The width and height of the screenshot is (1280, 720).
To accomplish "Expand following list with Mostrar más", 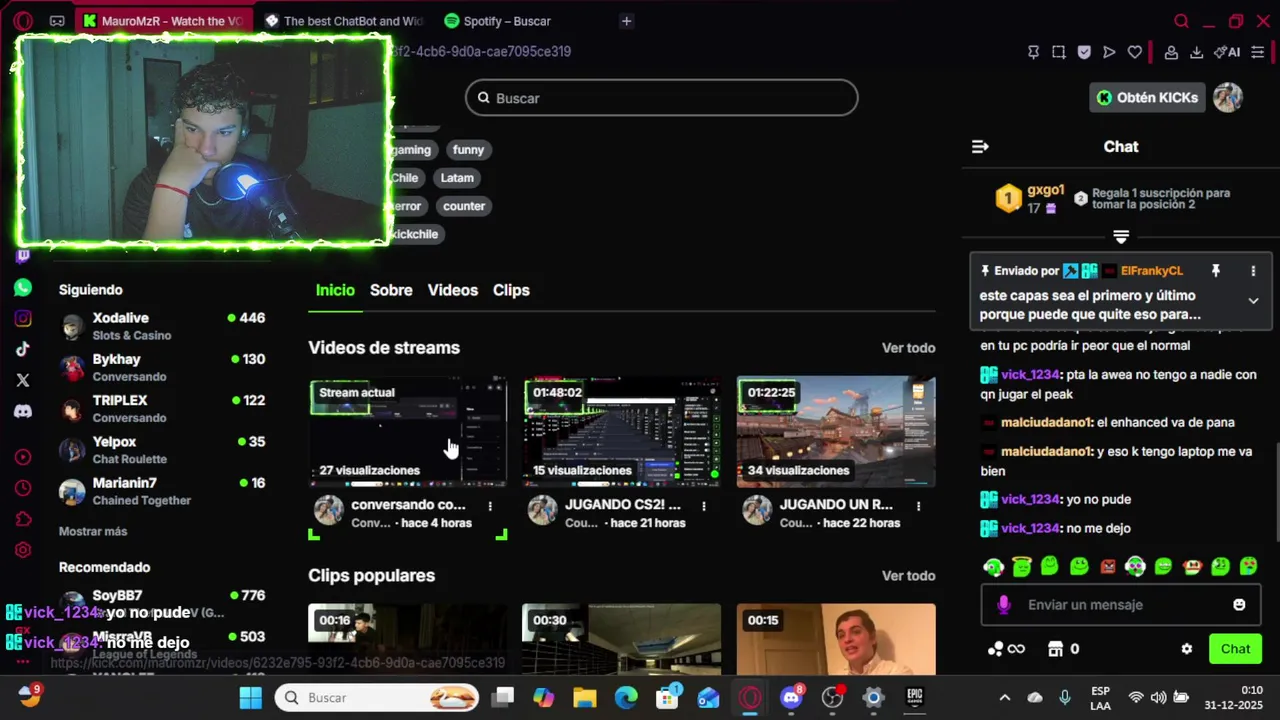I will pos(93,531).
